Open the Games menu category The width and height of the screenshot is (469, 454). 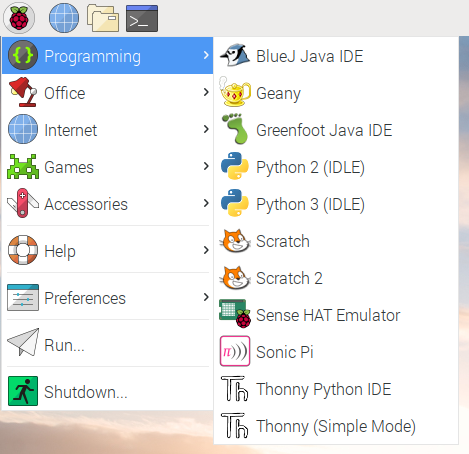pyautogui.click(x=107, y=166)
